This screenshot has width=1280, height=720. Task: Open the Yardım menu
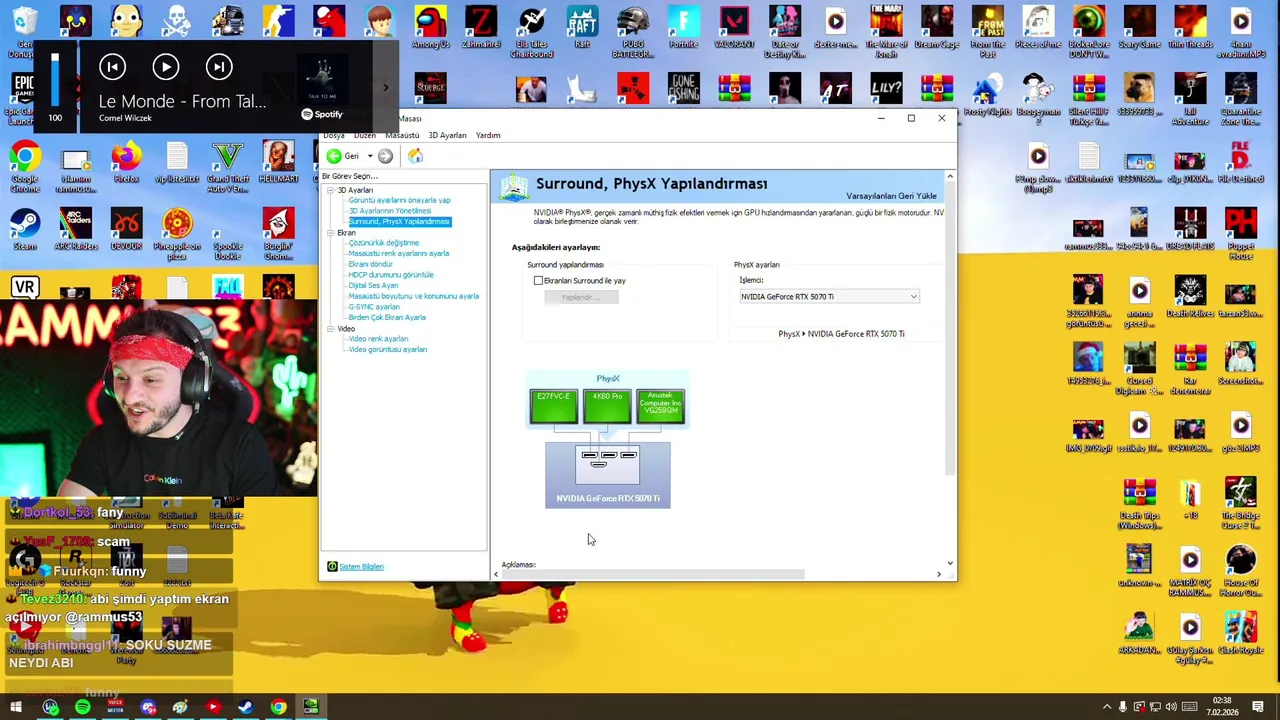(488, 135)
